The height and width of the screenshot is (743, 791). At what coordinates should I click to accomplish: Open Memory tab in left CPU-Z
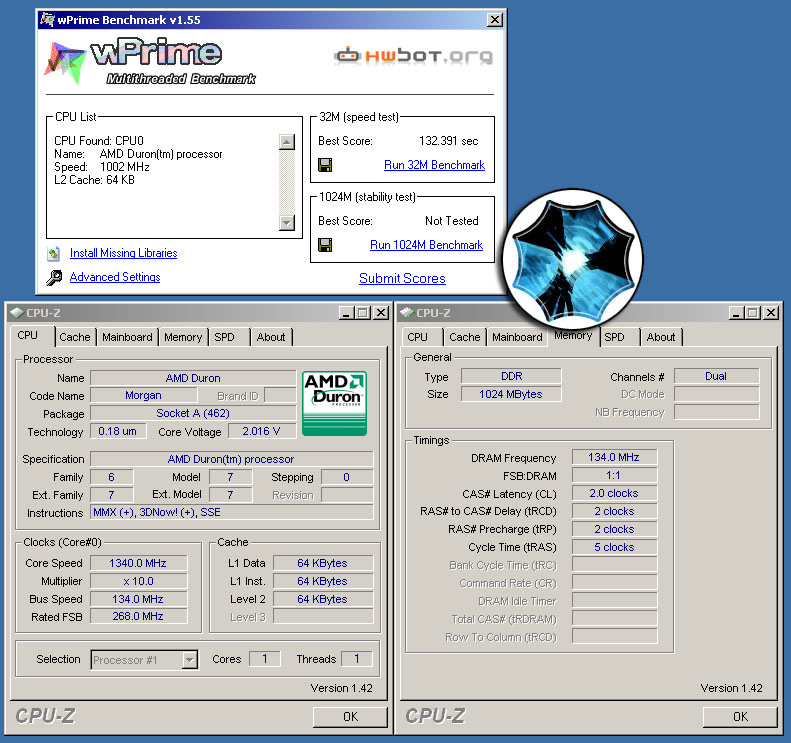pos(183,337)
